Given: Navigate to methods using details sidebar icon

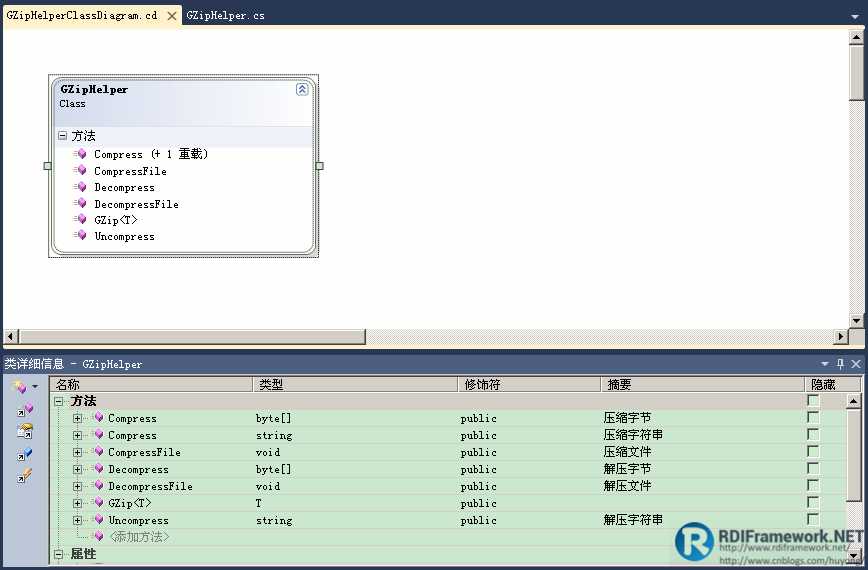Looking at the screenshot, I should (x=25, y=409).
